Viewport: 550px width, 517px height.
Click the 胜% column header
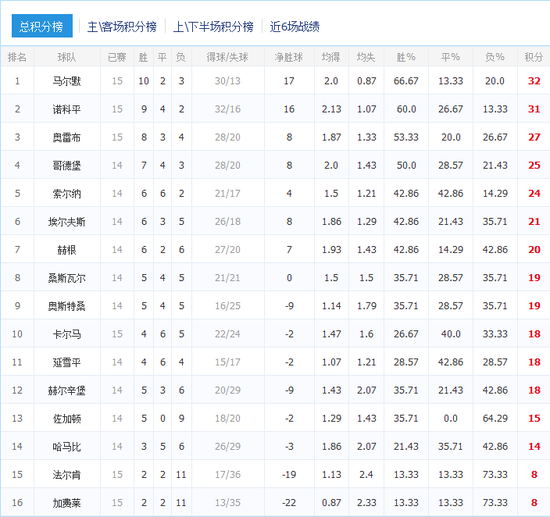406,57
